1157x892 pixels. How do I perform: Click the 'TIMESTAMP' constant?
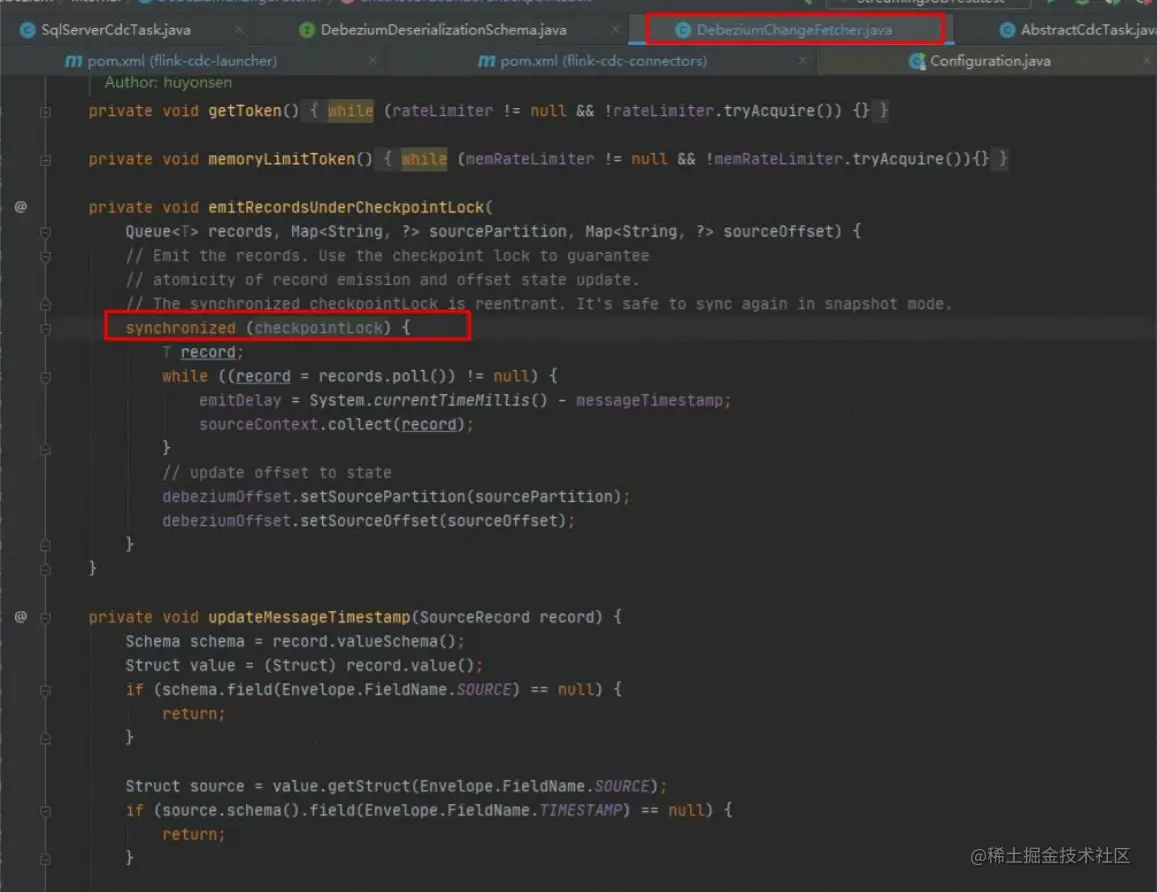coord(581,811)
